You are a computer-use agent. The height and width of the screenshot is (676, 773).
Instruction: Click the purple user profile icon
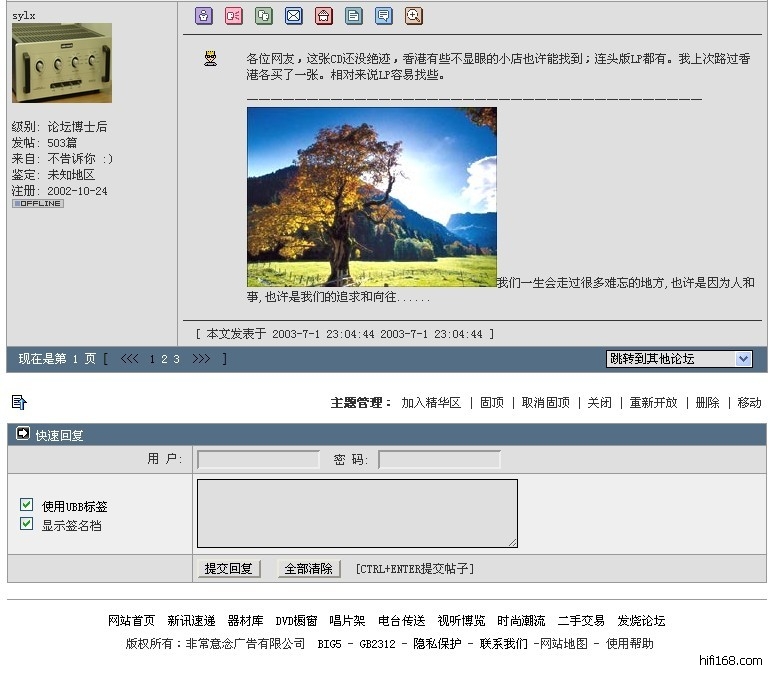pyautogui.click(x=203, y=16)
